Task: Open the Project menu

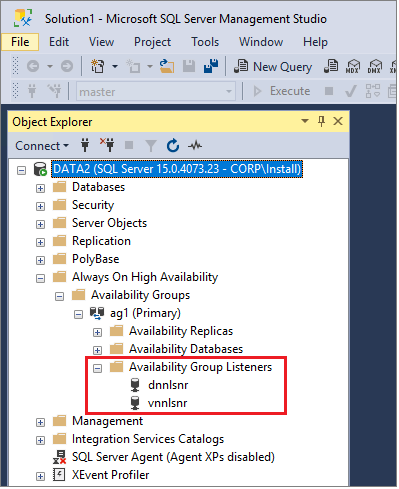Action: point(152,42)
